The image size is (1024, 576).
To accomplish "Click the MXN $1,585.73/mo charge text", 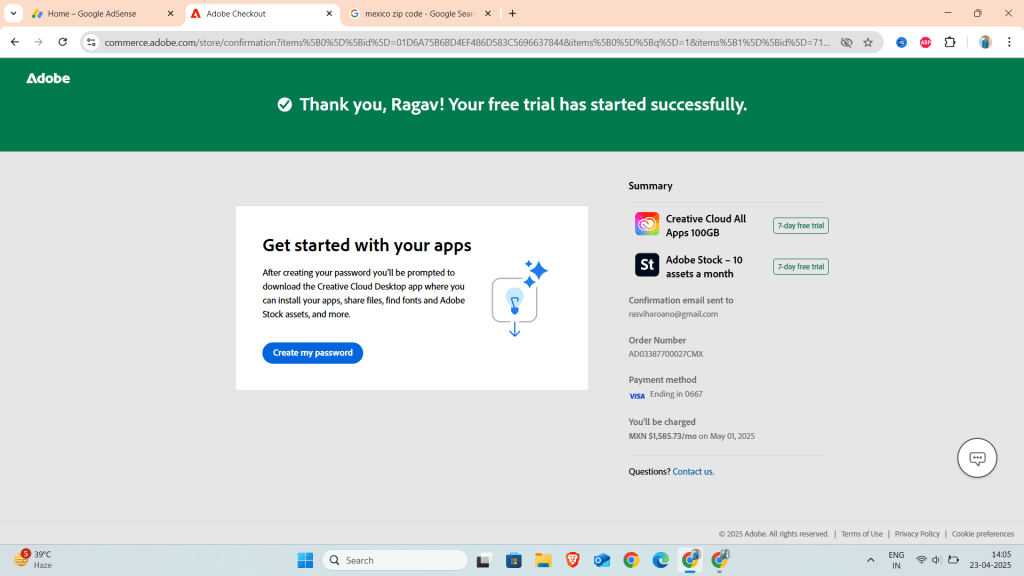I will pyautogui.click(x=662, y=436).
